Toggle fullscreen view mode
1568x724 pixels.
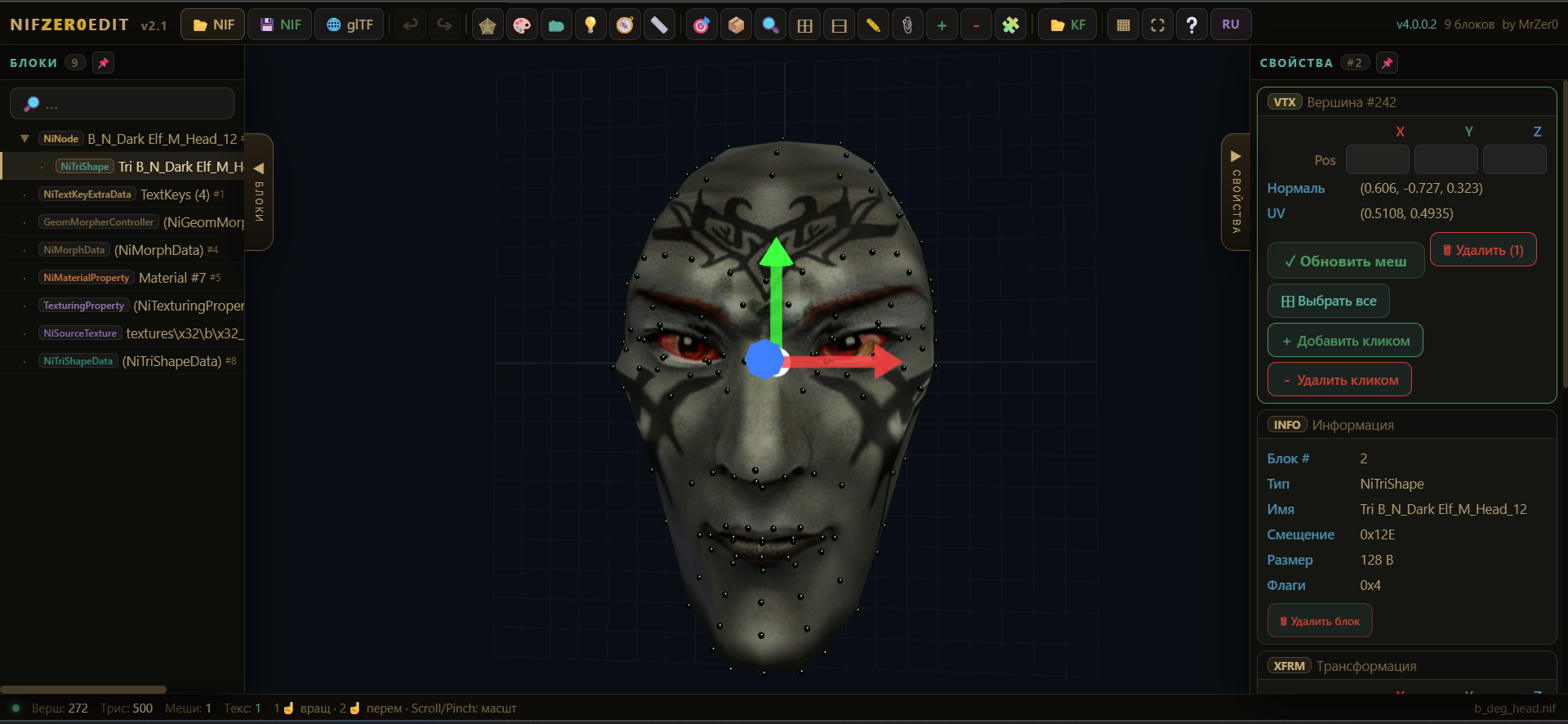[1157, 25]
